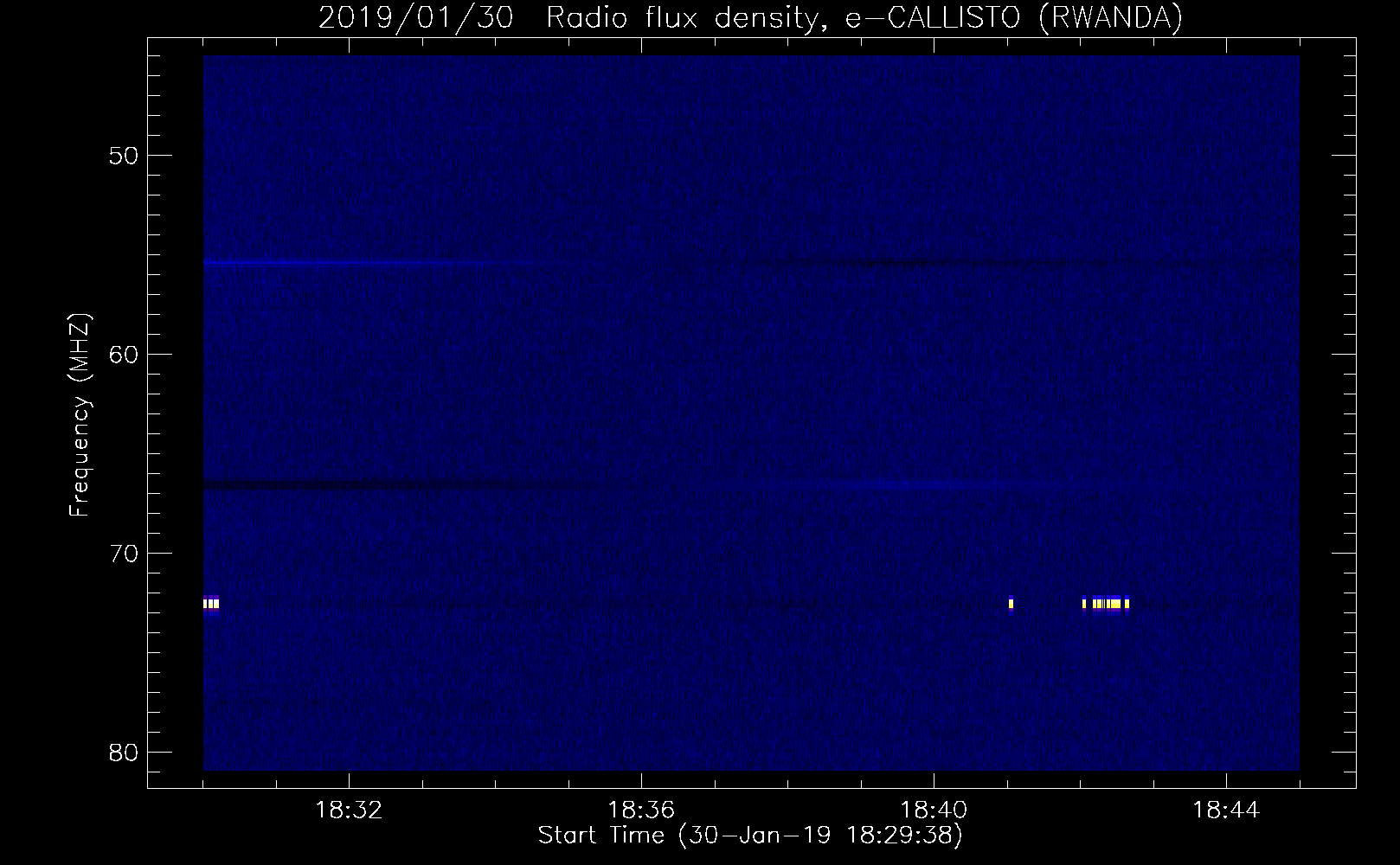
Task: Click the dark horizontal band near 67 MHz
Action: pyautogui.click(x=389, y=485)
